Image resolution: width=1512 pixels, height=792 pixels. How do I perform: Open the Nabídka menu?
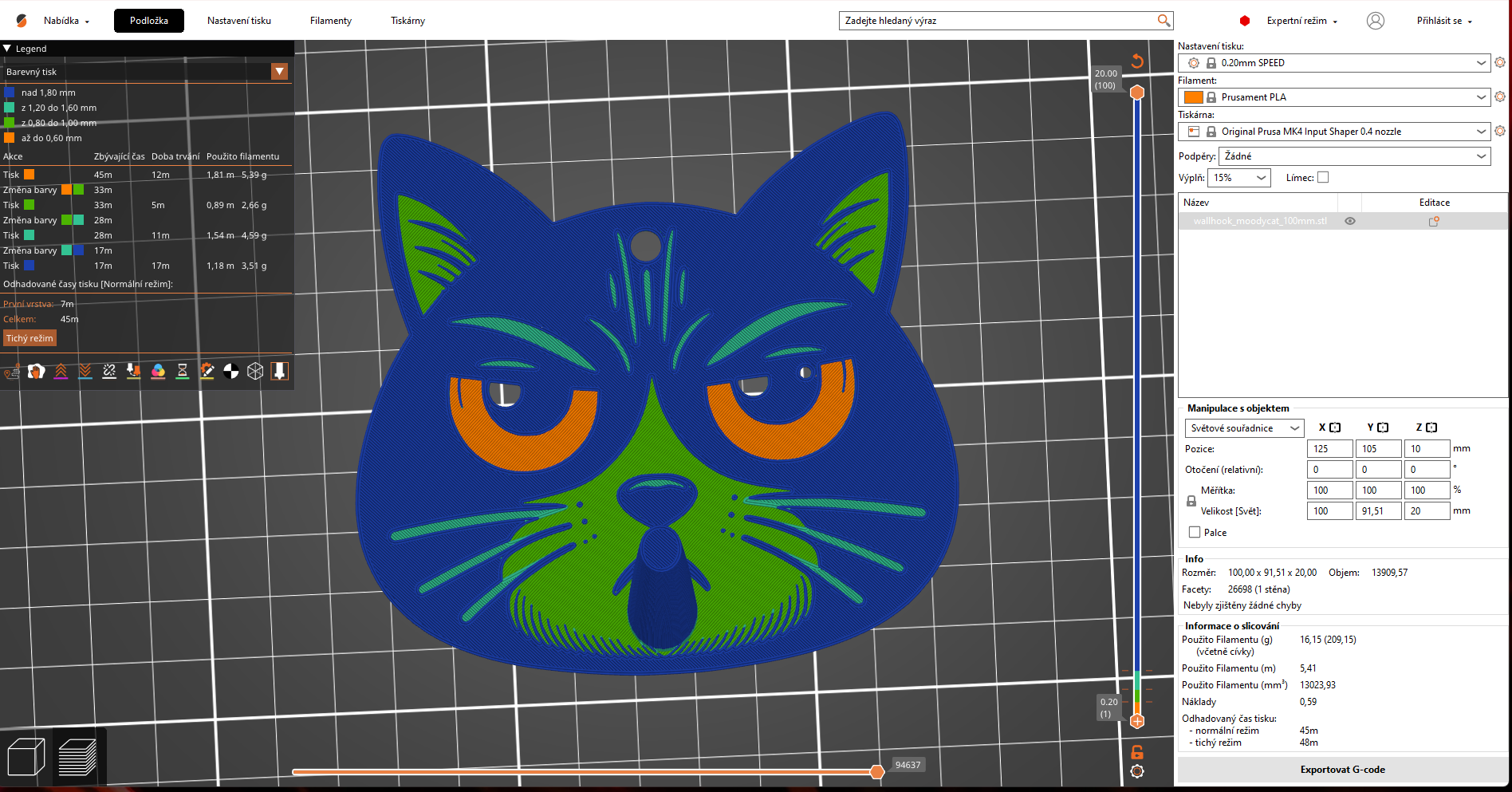66,21
